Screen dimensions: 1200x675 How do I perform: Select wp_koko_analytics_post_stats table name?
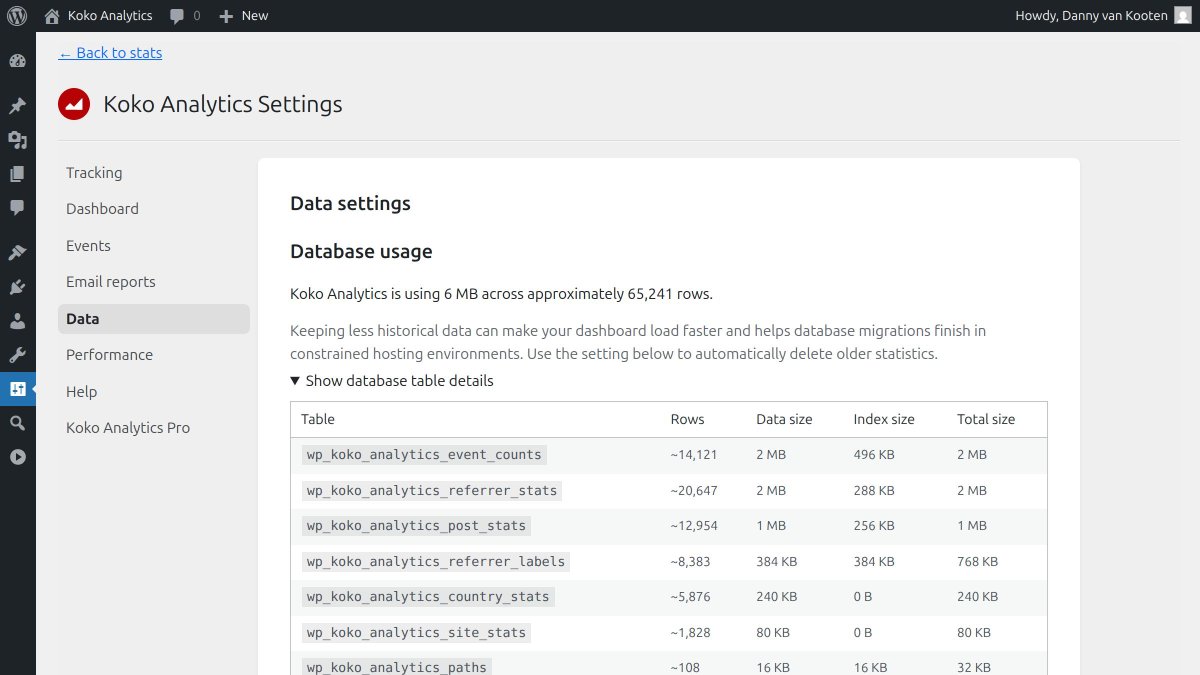[x=416, y=526]
